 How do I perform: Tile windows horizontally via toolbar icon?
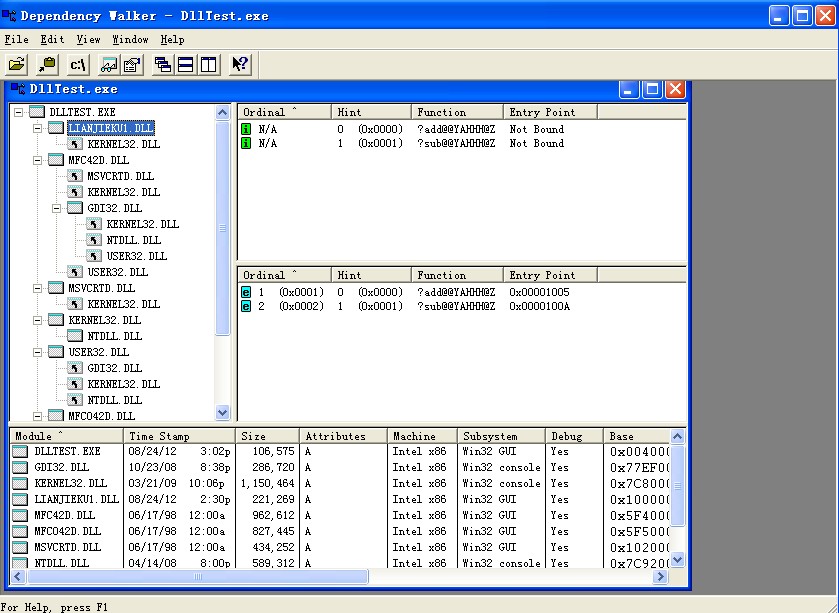(185, 64)
